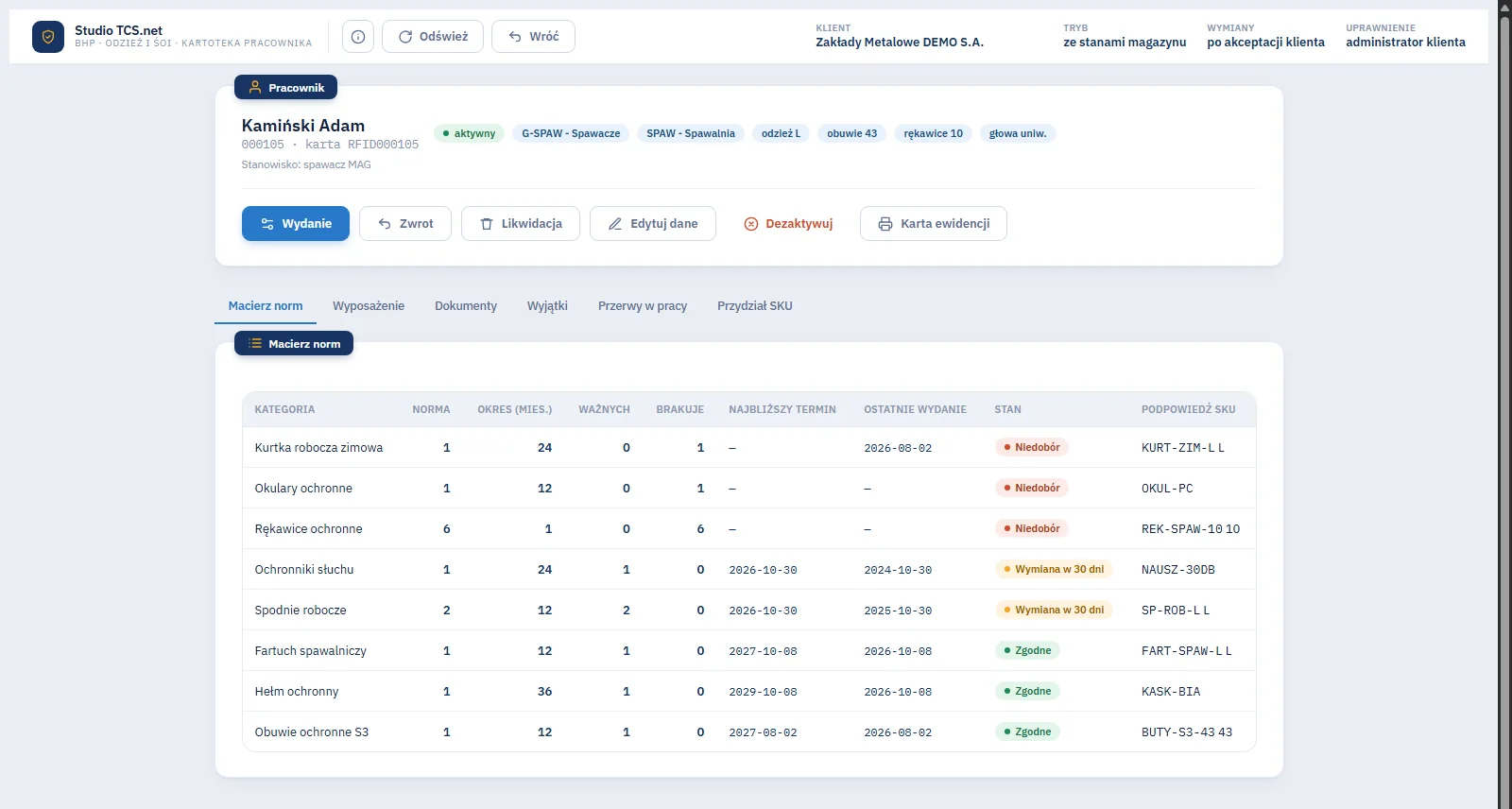Start a Wydanie issue action
The image size is (1512, 809).
(296, 224)
